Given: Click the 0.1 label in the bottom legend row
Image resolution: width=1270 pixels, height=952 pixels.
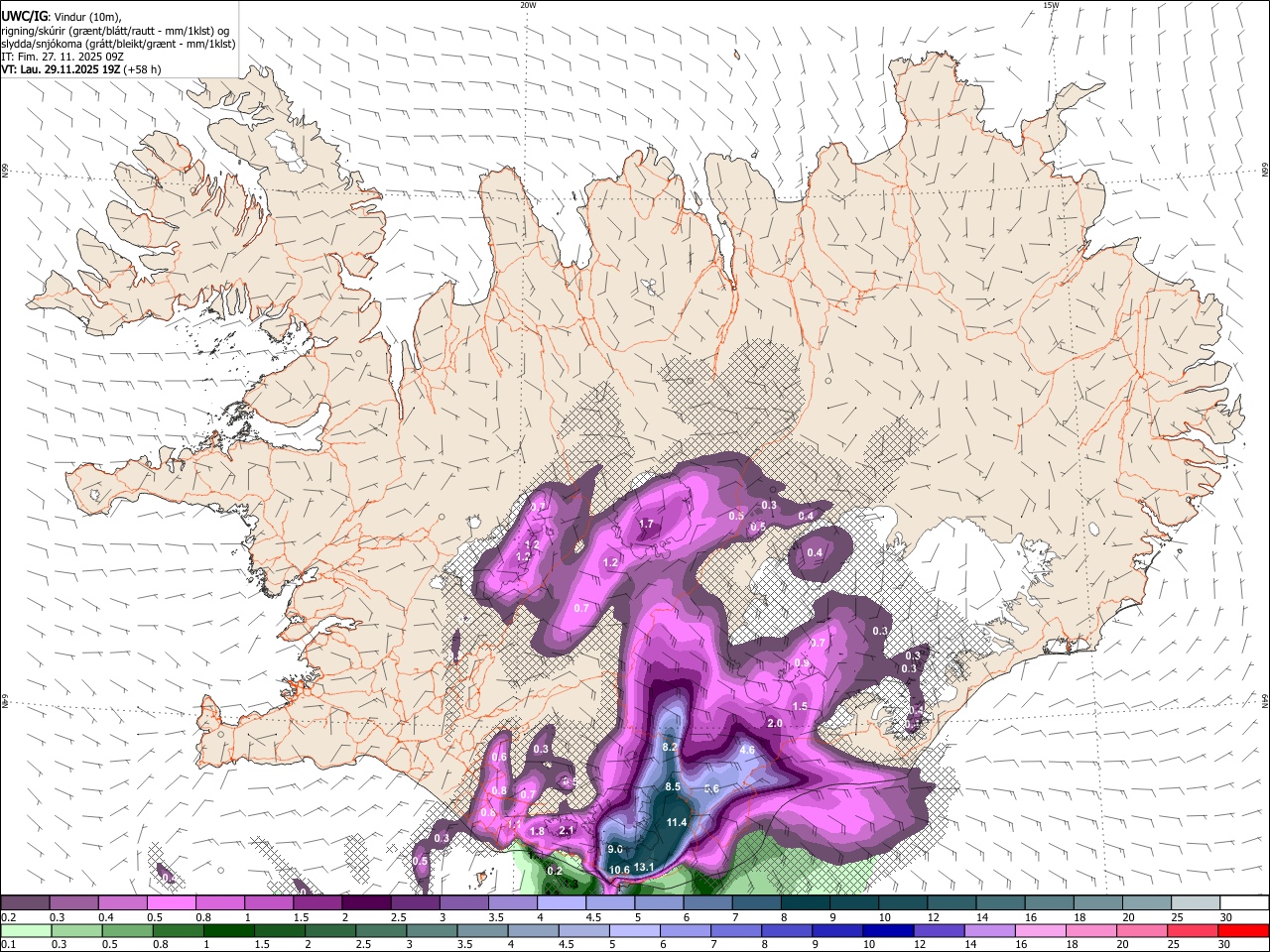Looking at the screenshot, I should click(x=8, y=944).
